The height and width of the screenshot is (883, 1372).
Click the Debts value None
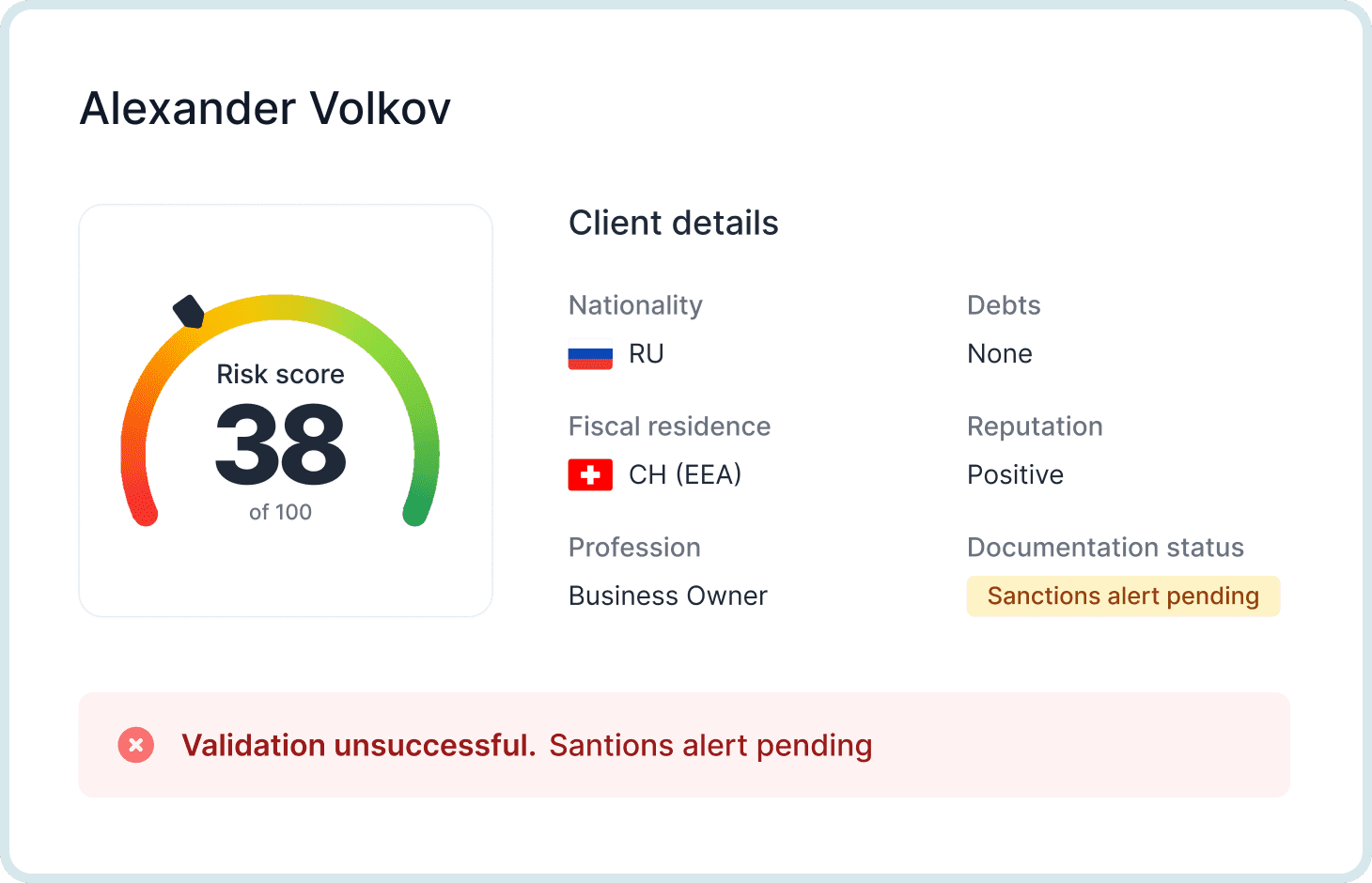(x=1000, y=354)
